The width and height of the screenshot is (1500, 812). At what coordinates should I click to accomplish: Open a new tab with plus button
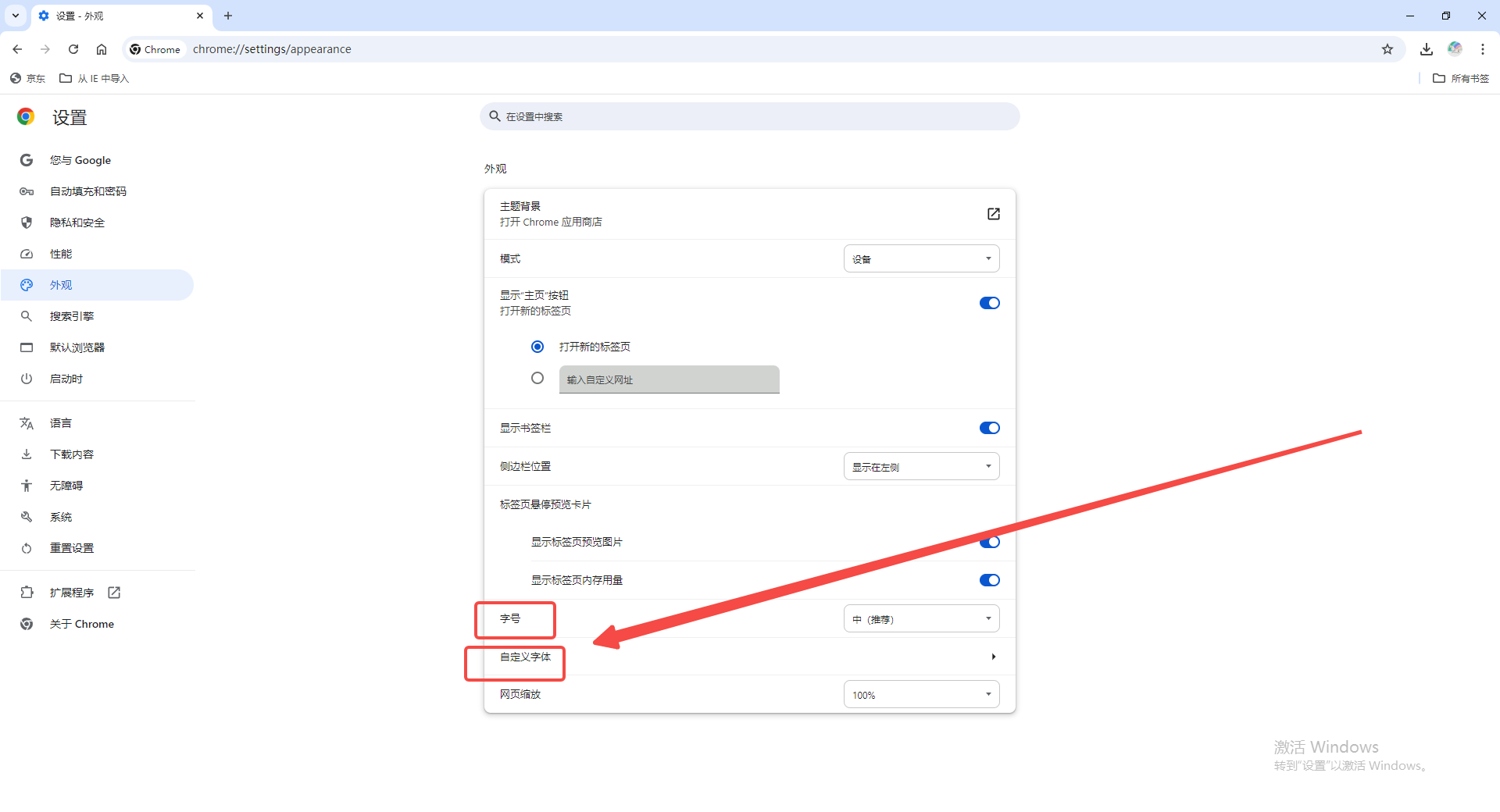(x=228, y=16)
